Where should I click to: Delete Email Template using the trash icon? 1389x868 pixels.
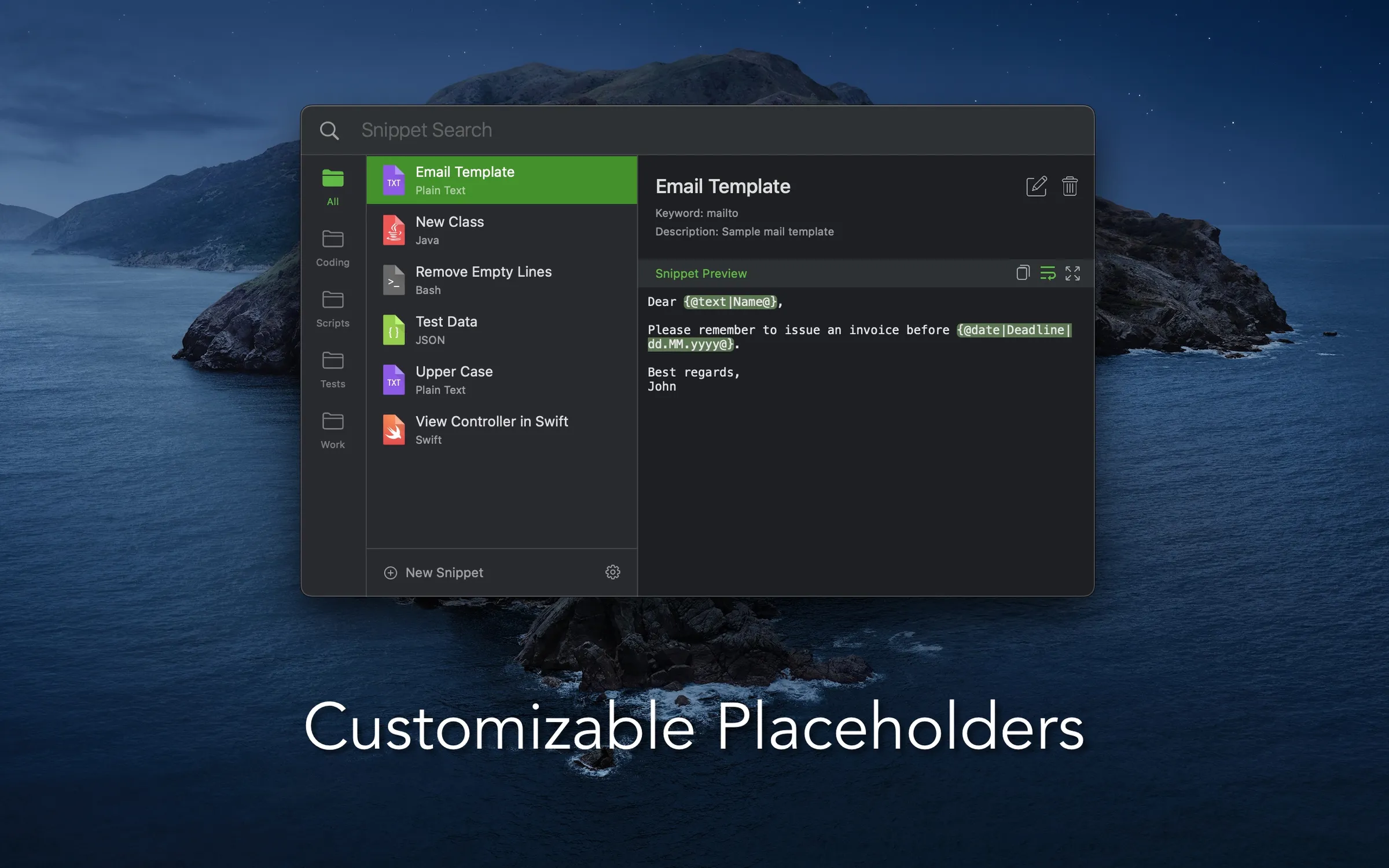[1070, 186]
